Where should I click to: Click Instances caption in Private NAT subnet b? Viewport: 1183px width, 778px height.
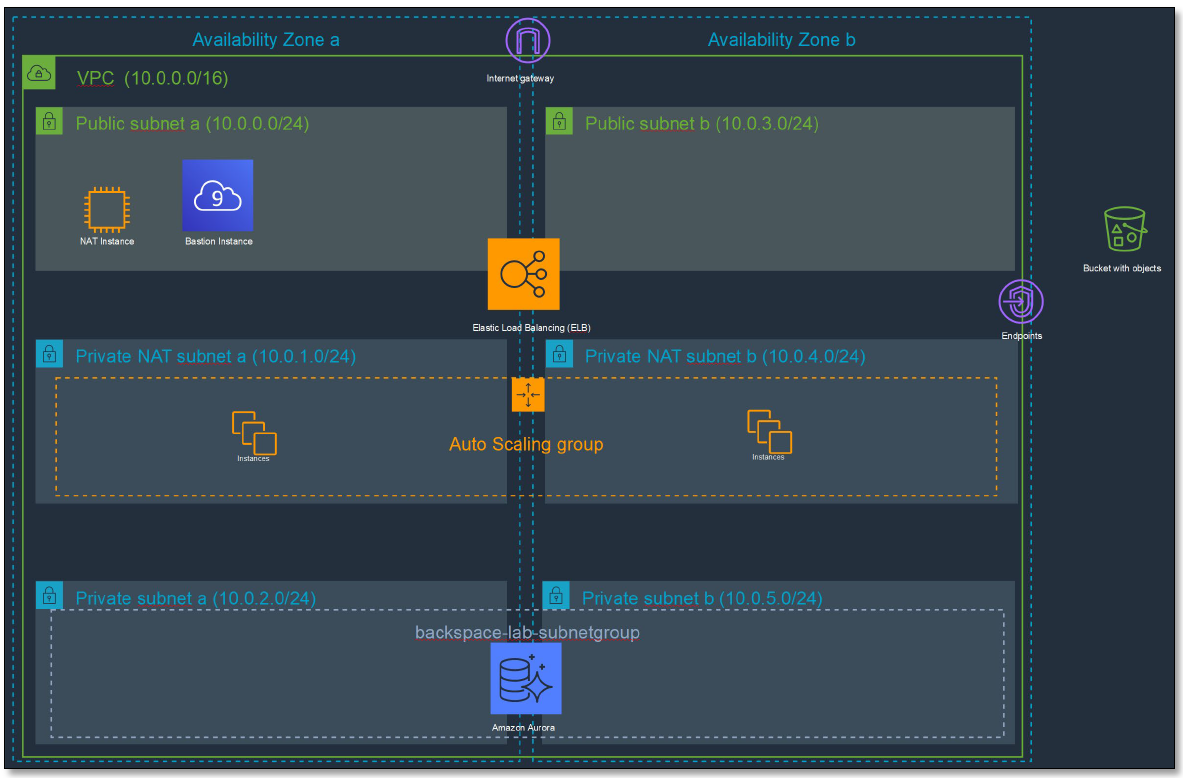(x=768, y=457)
